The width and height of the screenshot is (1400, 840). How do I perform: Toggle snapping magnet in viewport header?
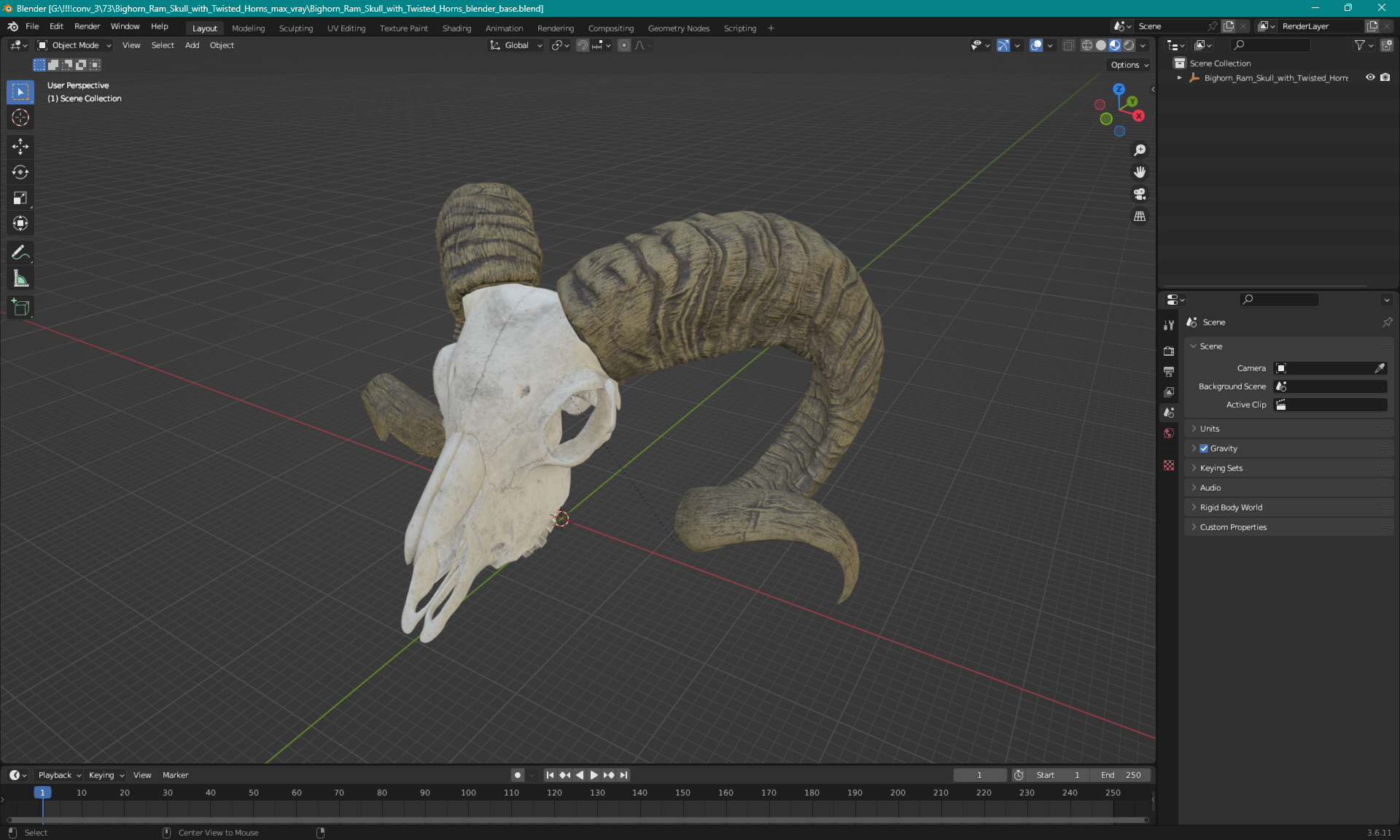click(582, 45)
